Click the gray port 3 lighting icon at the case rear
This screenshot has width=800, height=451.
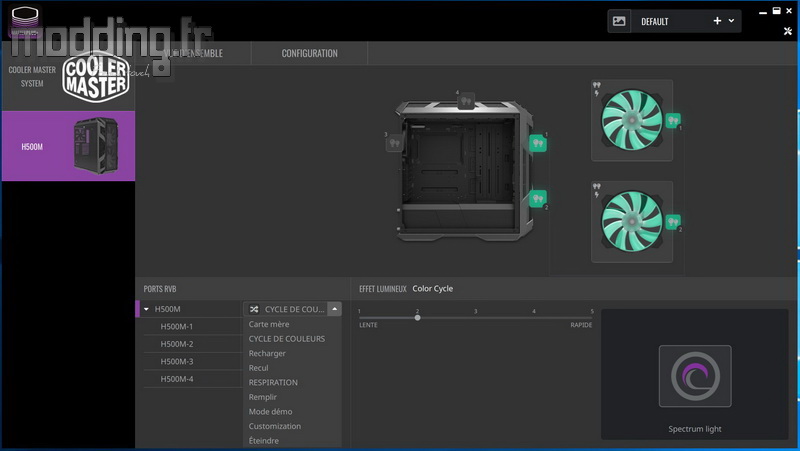pyautogui.click(x=394, y=143)
